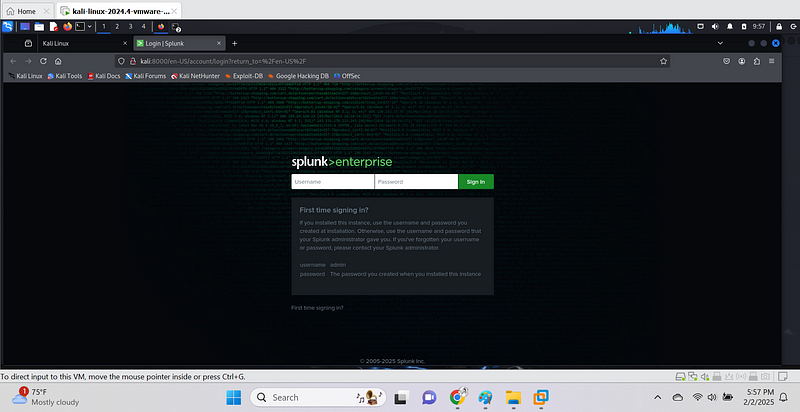Bookmark this page with the star

[x=663, y=61]
